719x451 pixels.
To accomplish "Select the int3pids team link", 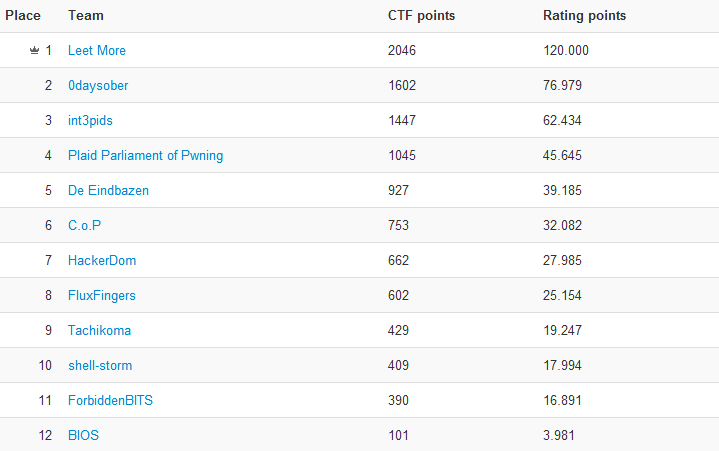I will tap(90, 121).
